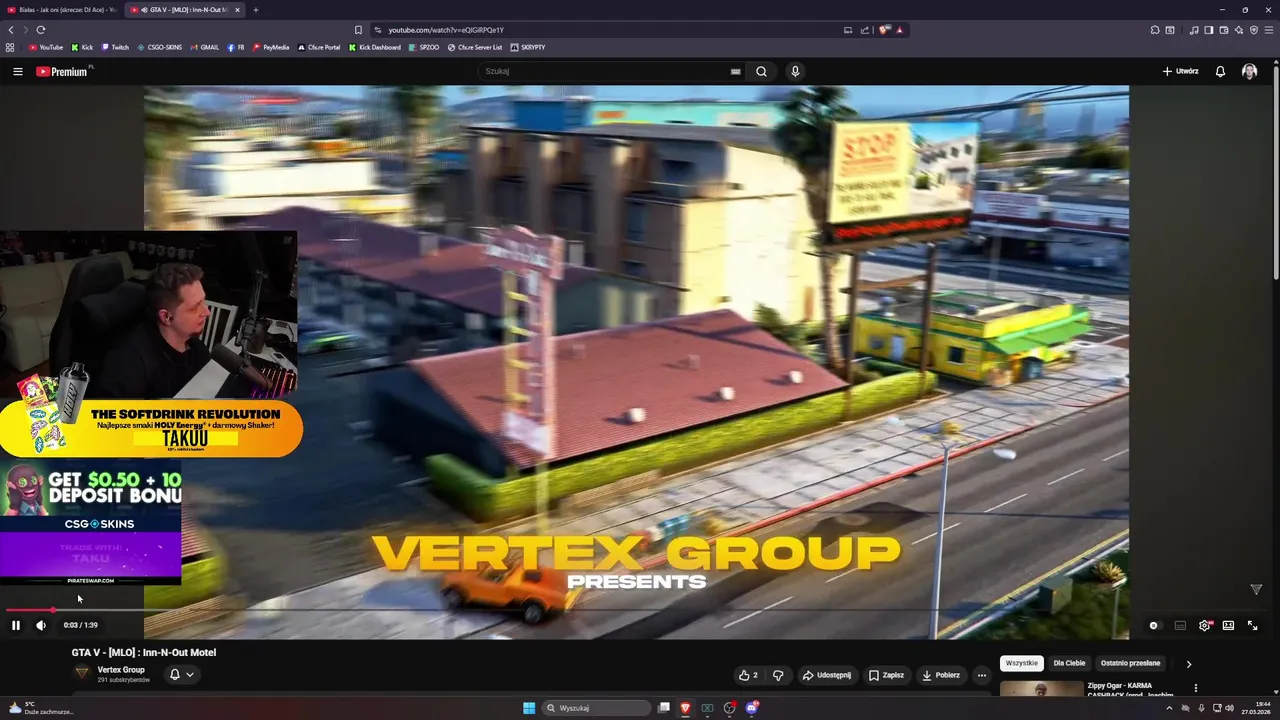This screenshot has height=720, width=1280.
Task: Click the Udostępnij share button
Action: click(827, 675)
